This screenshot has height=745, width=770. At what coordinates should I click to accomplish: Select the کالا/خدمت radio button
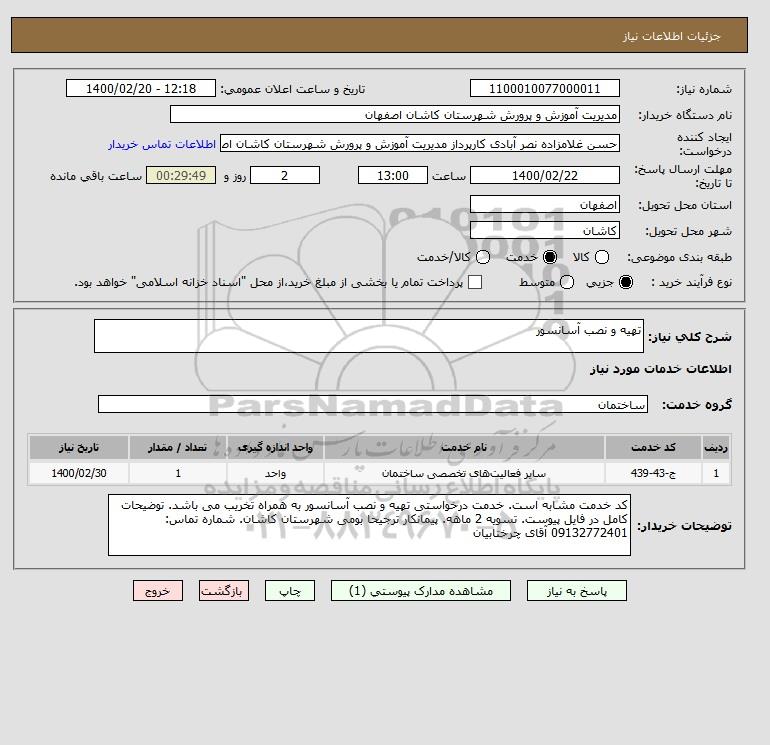tap(483, 257)
